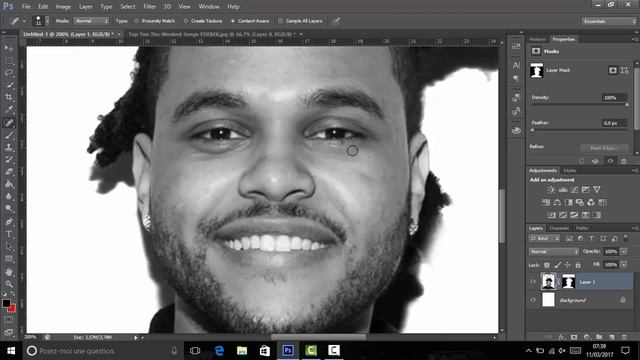Screen dimensions: 640x360
Task: Select the Clone Stamp tool
Action: 9,147
